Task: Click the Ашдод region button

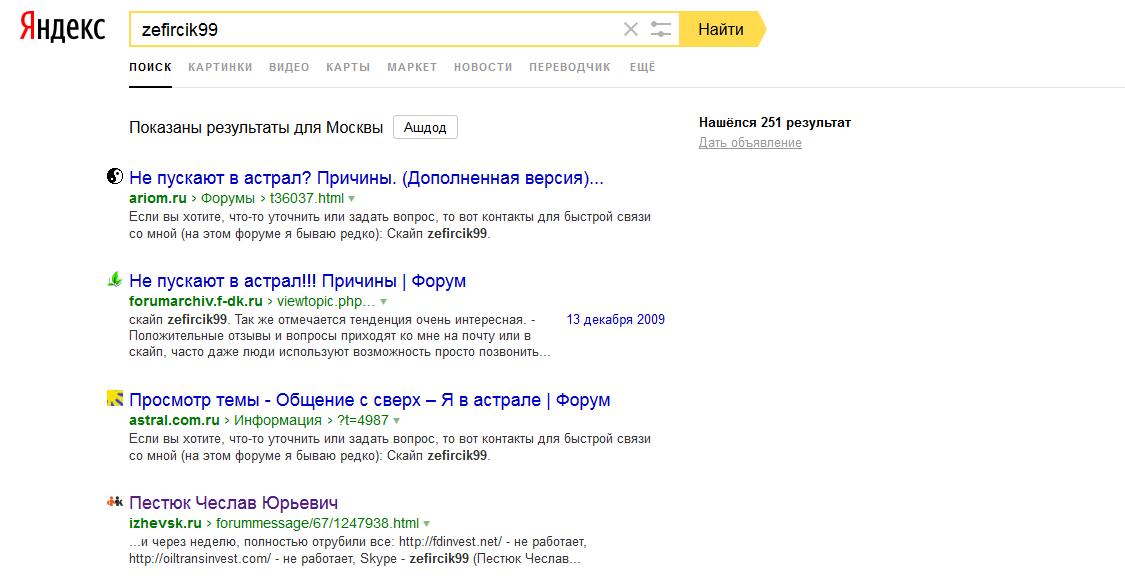Action: pyautogui.click(x=425, y=128)
